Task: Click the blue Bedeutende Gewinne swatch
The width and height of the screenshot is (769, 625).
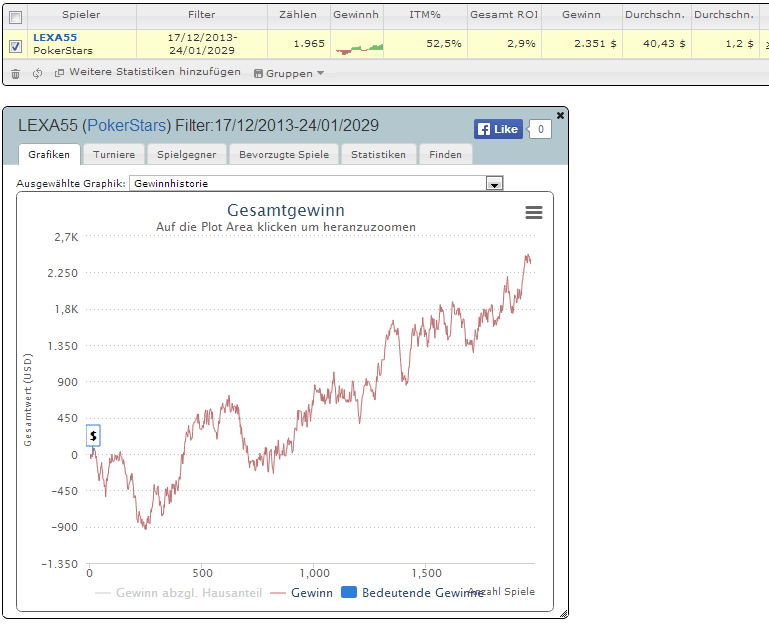Action: coord(349,592)
